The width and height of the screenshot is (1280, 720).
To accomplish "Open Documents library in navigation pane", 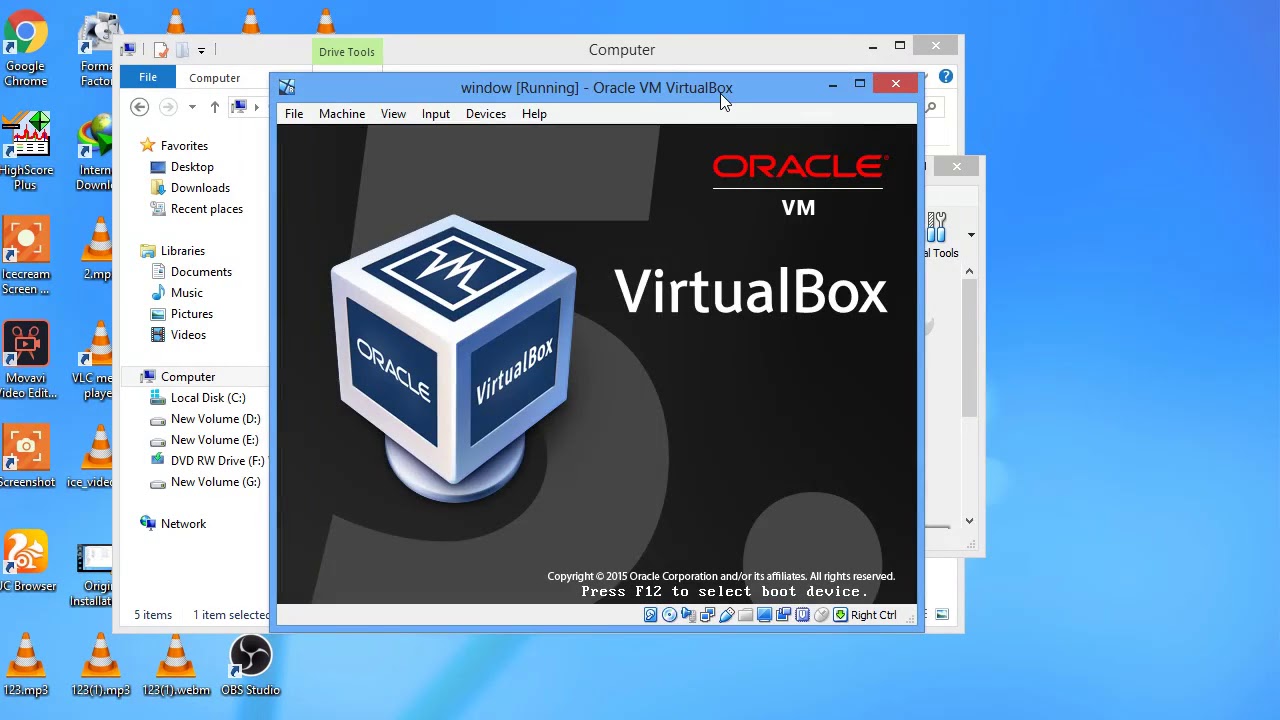I will 201,272.
